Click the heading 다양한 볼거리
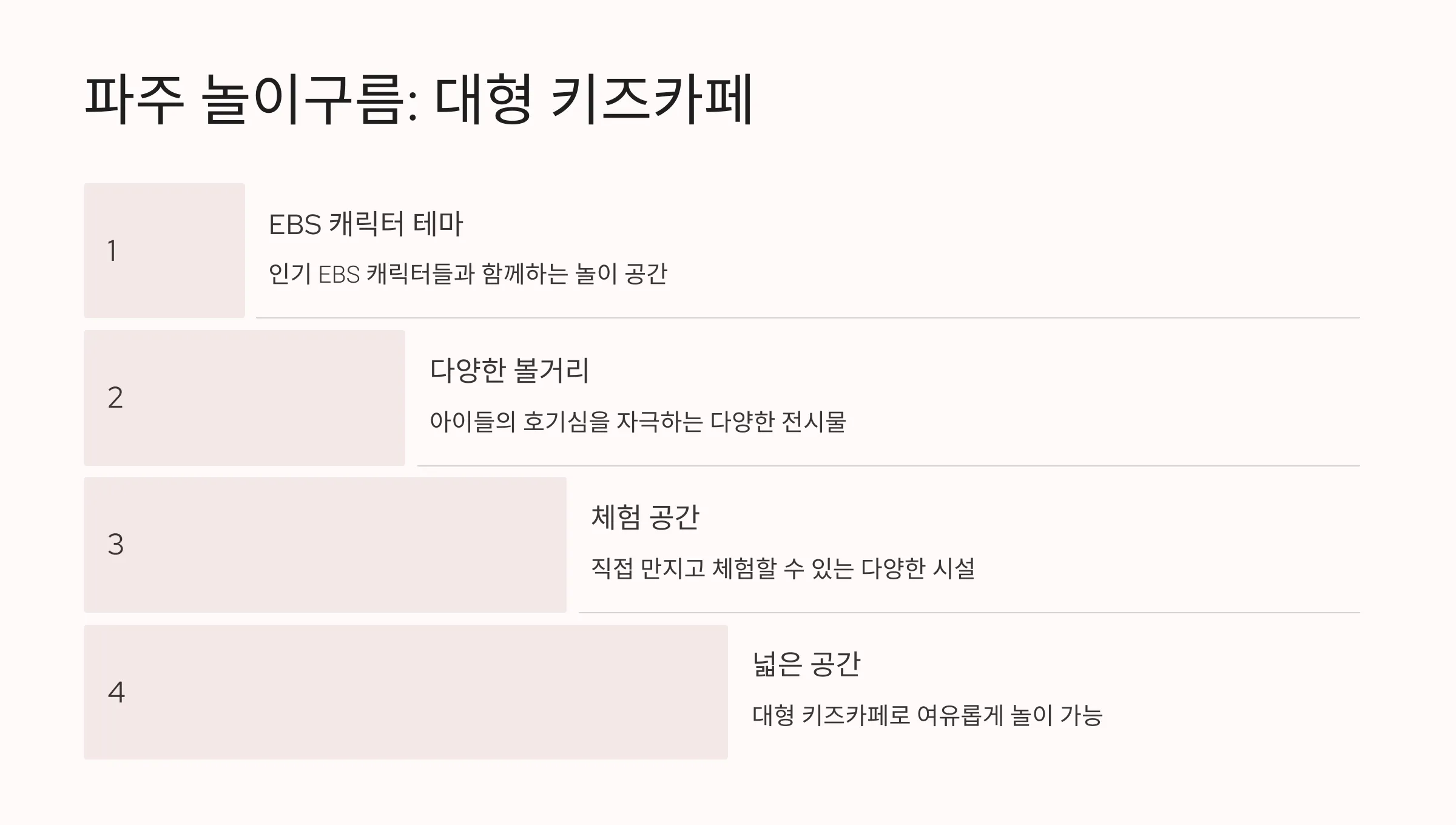Screen dimensions: 1456x825 [510, 370]
